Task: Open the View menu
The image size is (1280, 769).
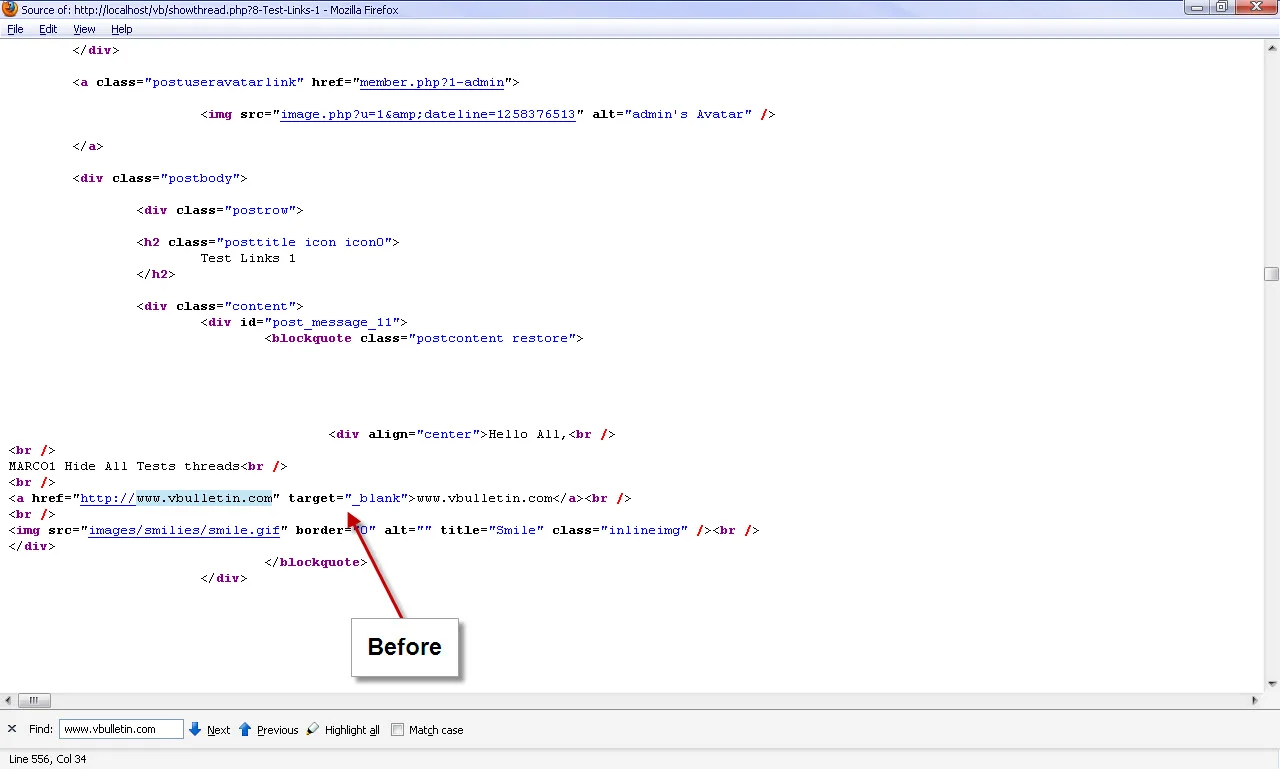Action: [84, 30]
